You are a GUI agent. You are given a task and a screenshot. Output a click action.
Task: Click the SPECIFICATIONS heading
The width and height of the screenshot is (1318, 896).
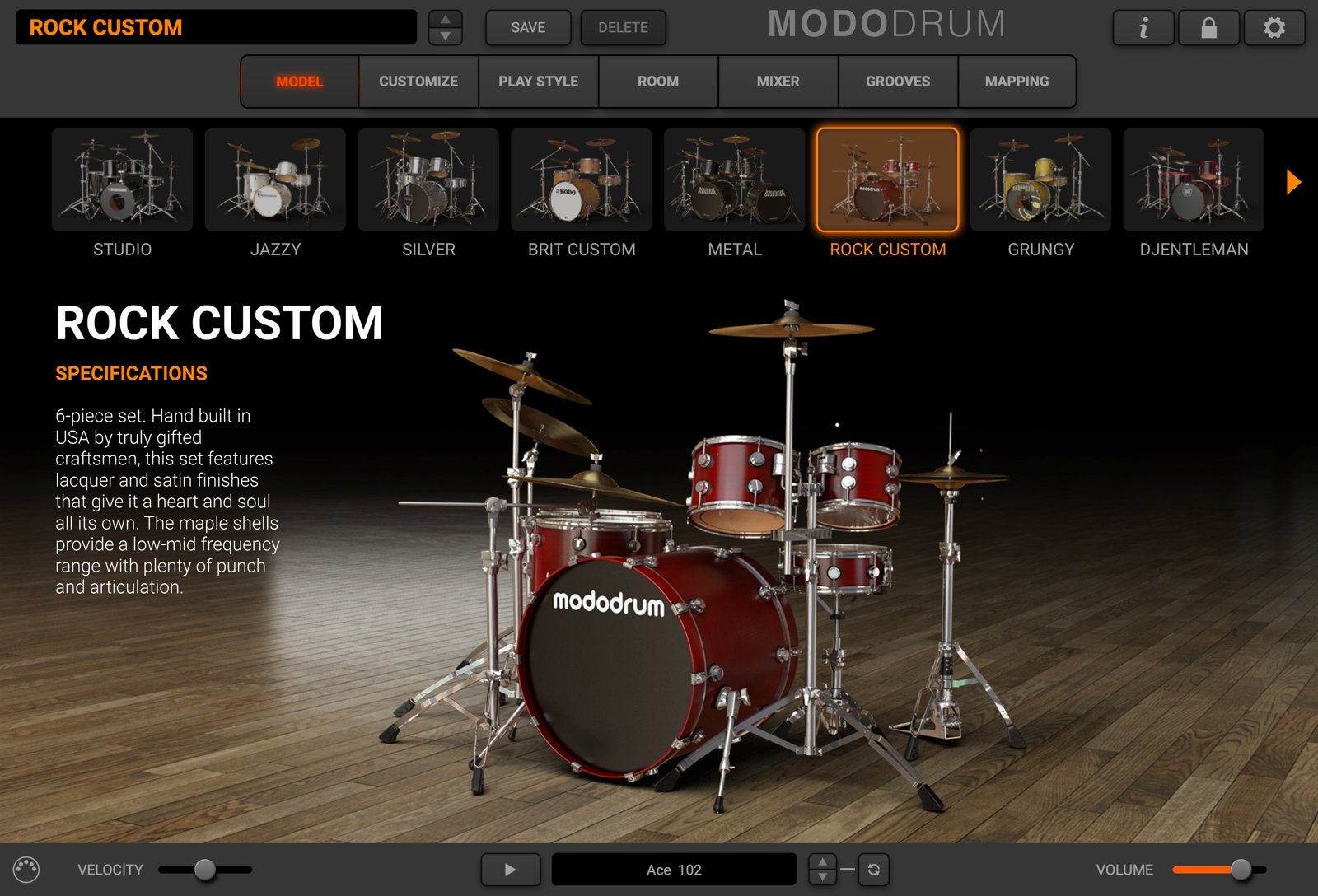[x=132, y=373]
